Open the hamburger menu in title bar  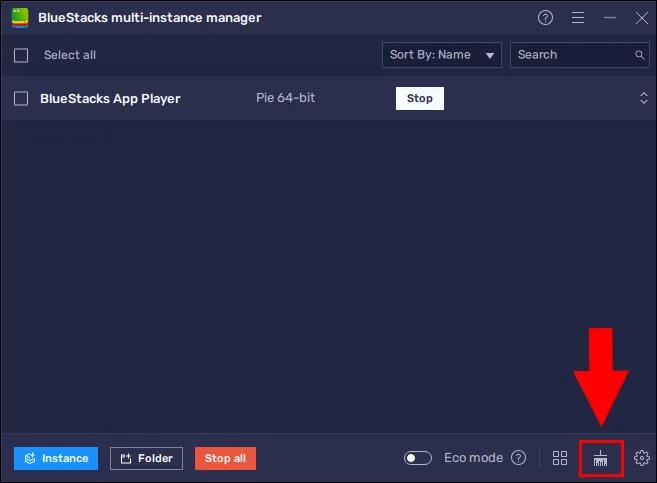[578, 18]
